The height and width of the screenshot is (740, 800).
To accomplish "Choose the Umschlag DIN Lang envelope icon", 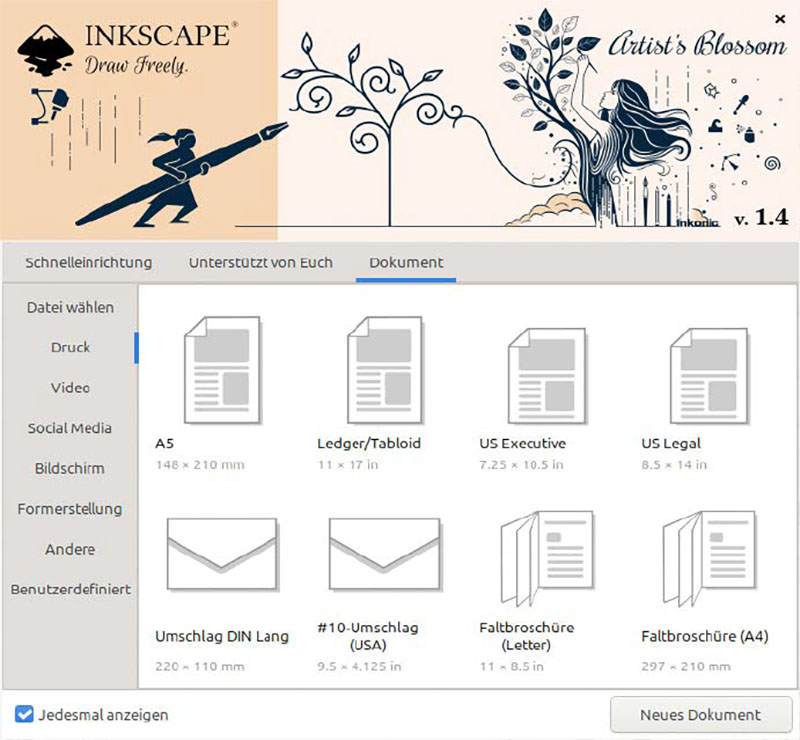I will [222, 554].
